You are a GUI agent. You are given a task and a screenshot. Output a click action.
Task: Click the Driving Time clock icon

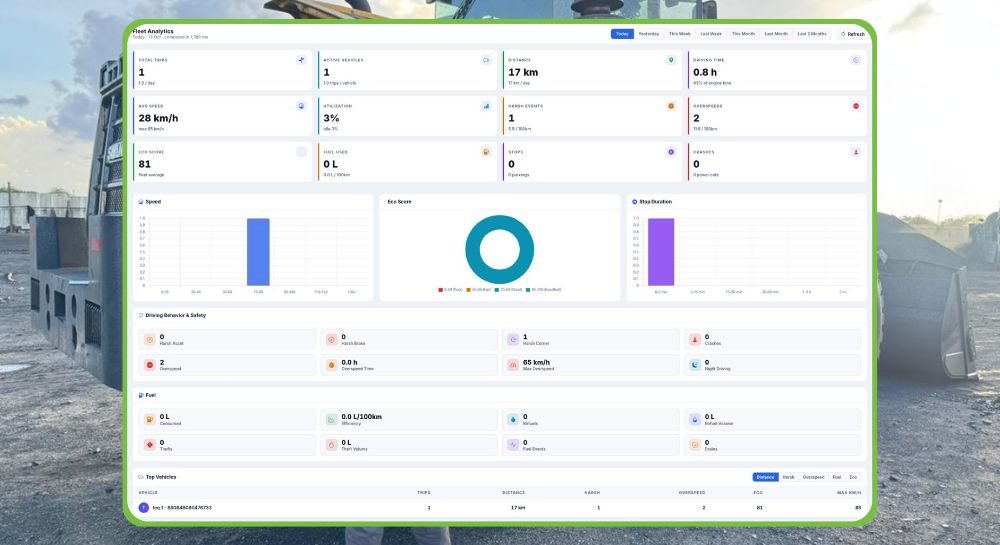click(856, 60)
